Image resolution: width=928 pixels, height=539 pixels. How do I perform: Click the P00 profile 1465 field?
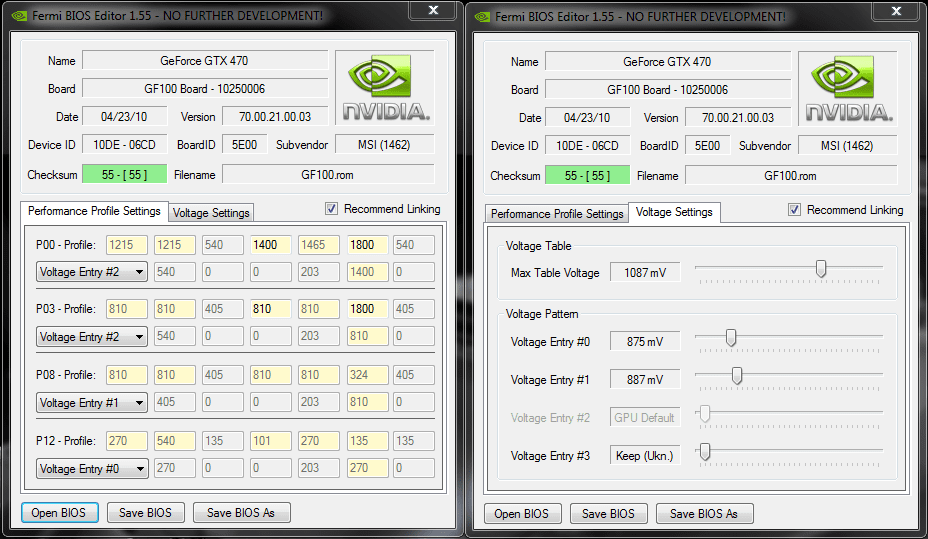click(319, 245)
